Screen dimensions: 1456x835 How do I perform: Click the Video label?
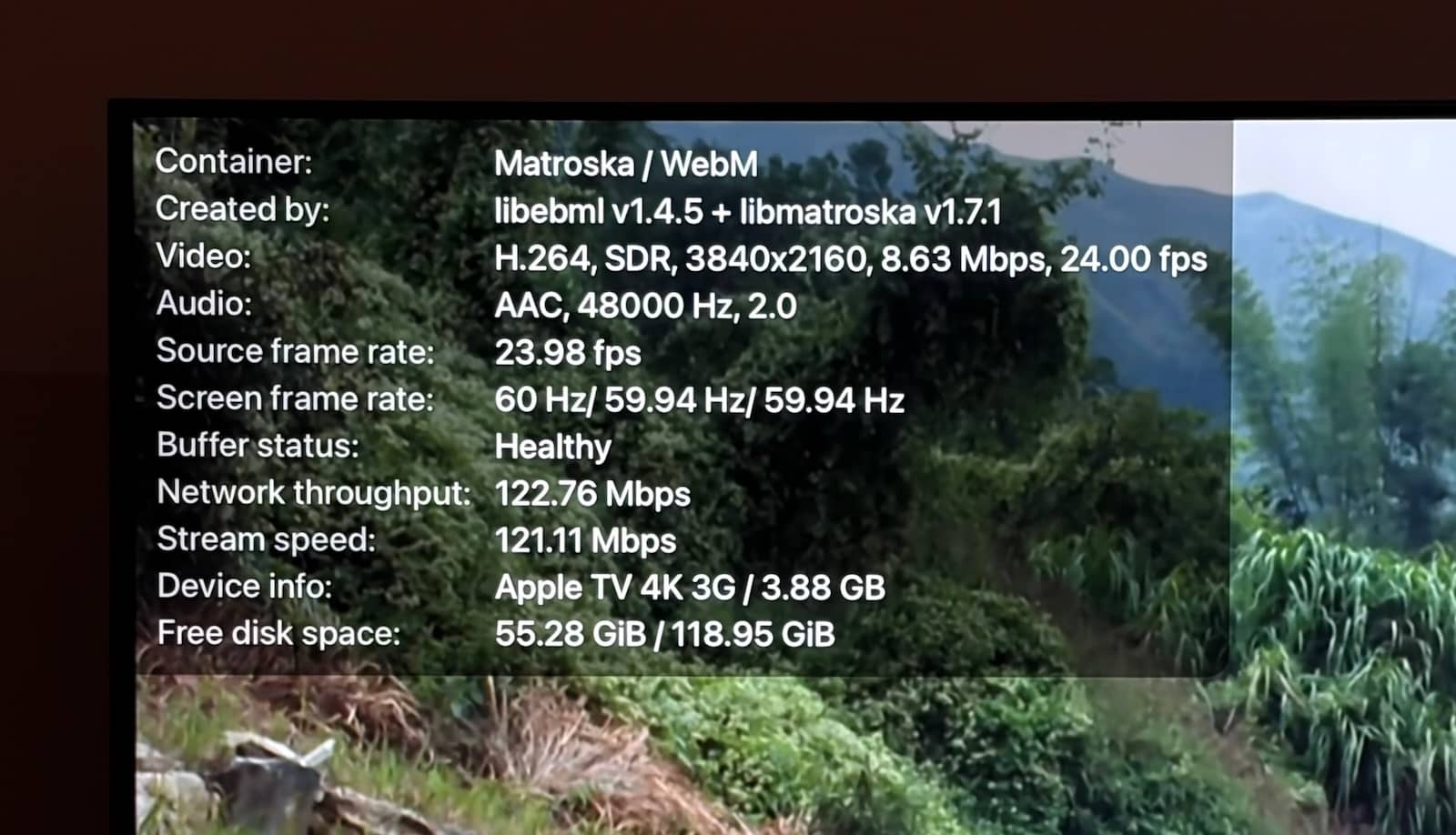[204, 257]
